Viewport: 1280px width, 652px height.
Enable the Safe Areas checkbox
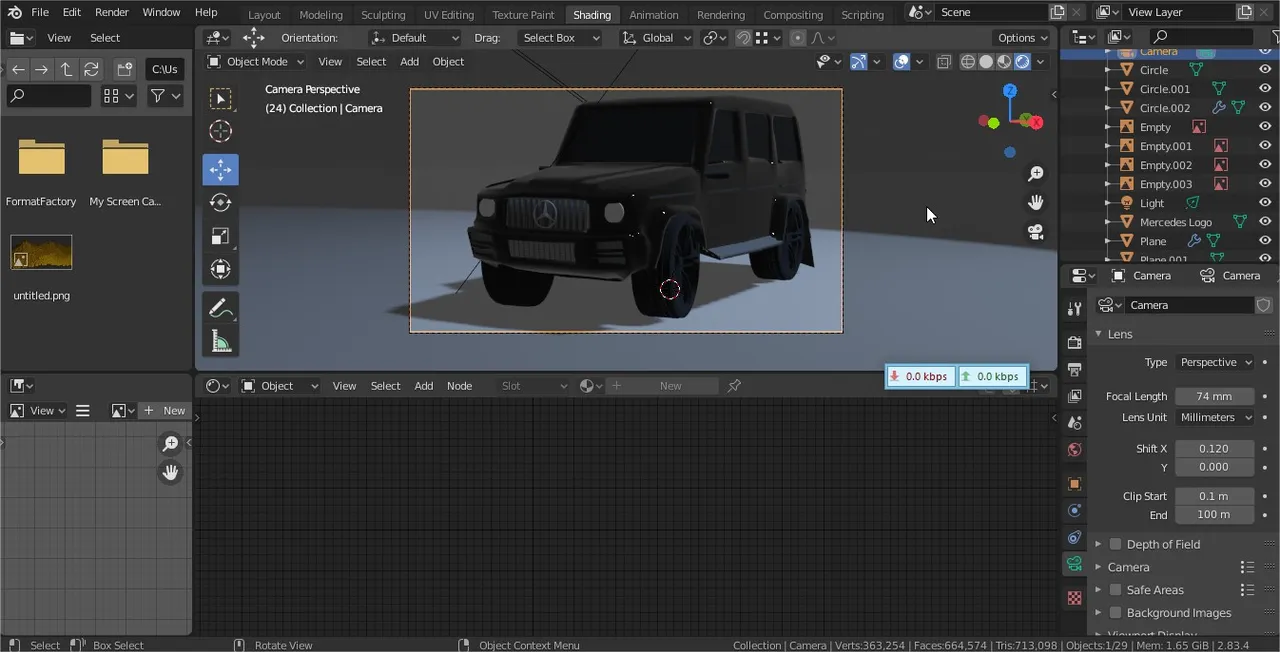tap(1116, 590)
